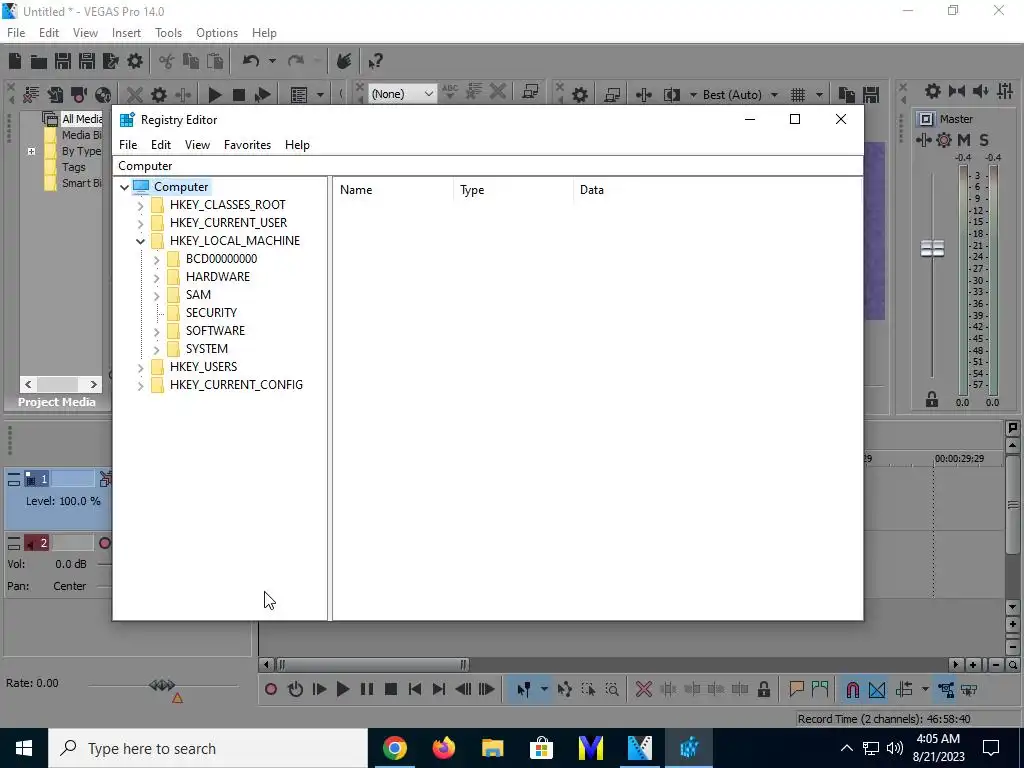The width and height of the screenshot is (1024, 768).
Task: Select the Normal Edit tool
Action: click(x=524, y=689)
